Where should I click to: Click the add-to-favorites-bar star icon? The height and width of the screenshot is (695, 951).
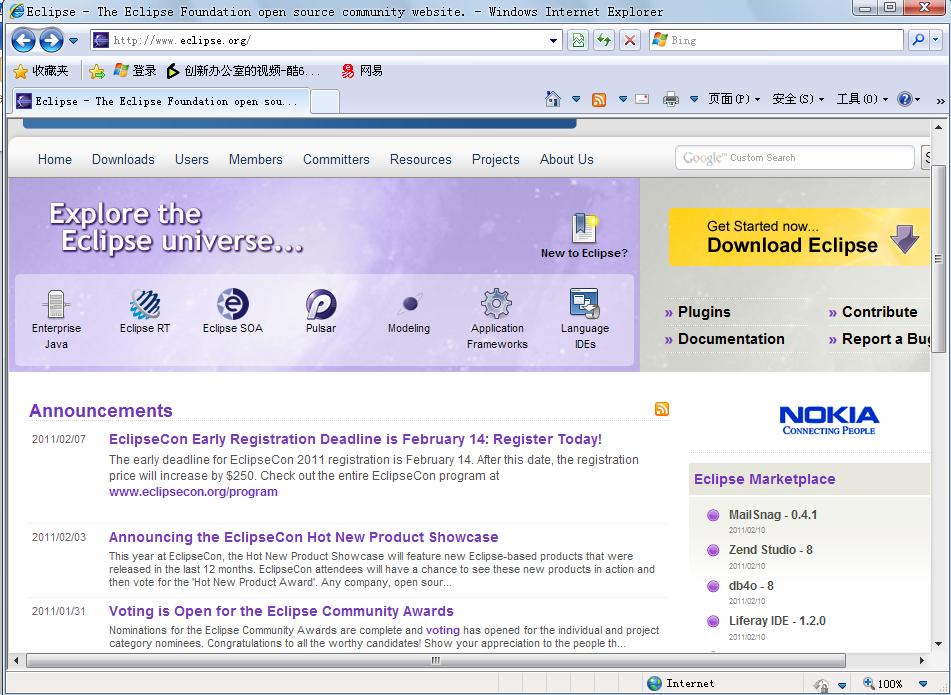point(97,72)
